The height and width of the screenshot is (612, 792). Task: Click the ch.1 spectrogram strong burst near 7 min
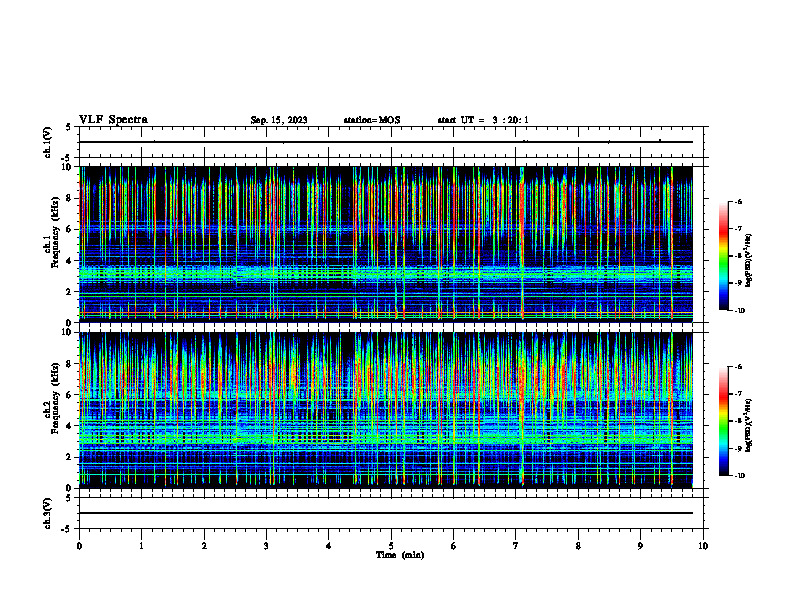point(522,242)
